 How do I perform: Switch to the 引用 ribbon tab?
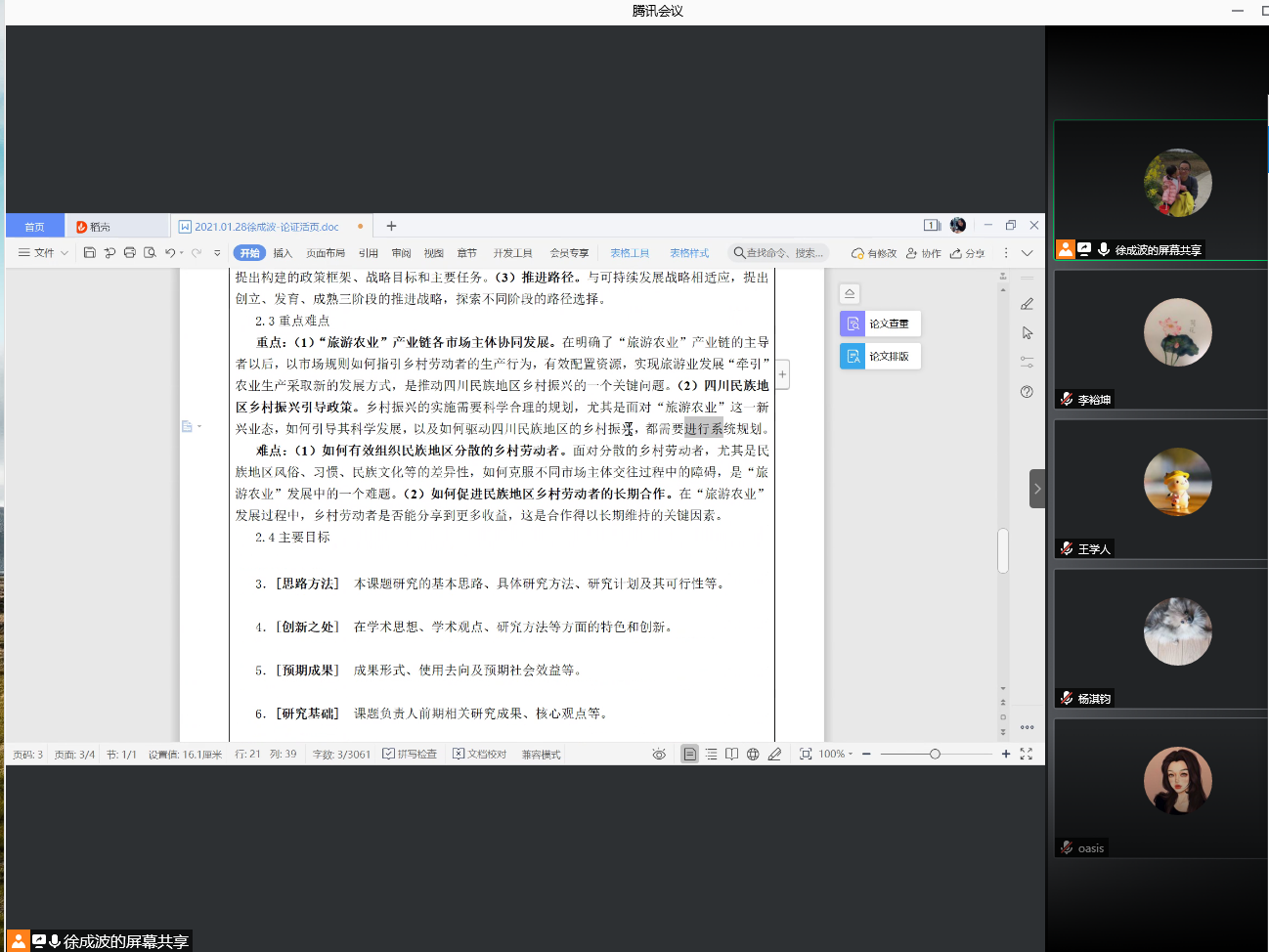368,253
